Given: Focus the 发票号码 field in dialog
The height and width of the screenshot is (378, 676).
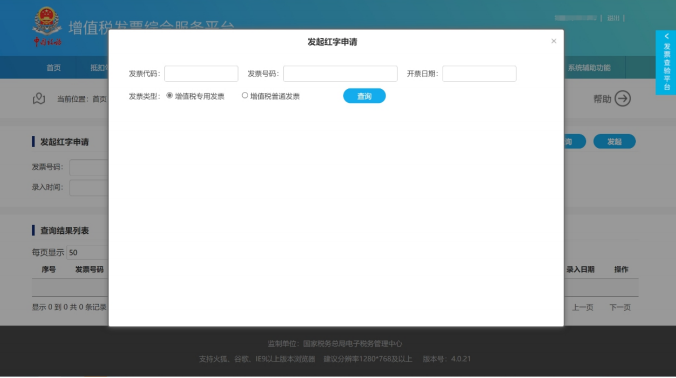Looking at the screenshot, I should tap(340, 74).
